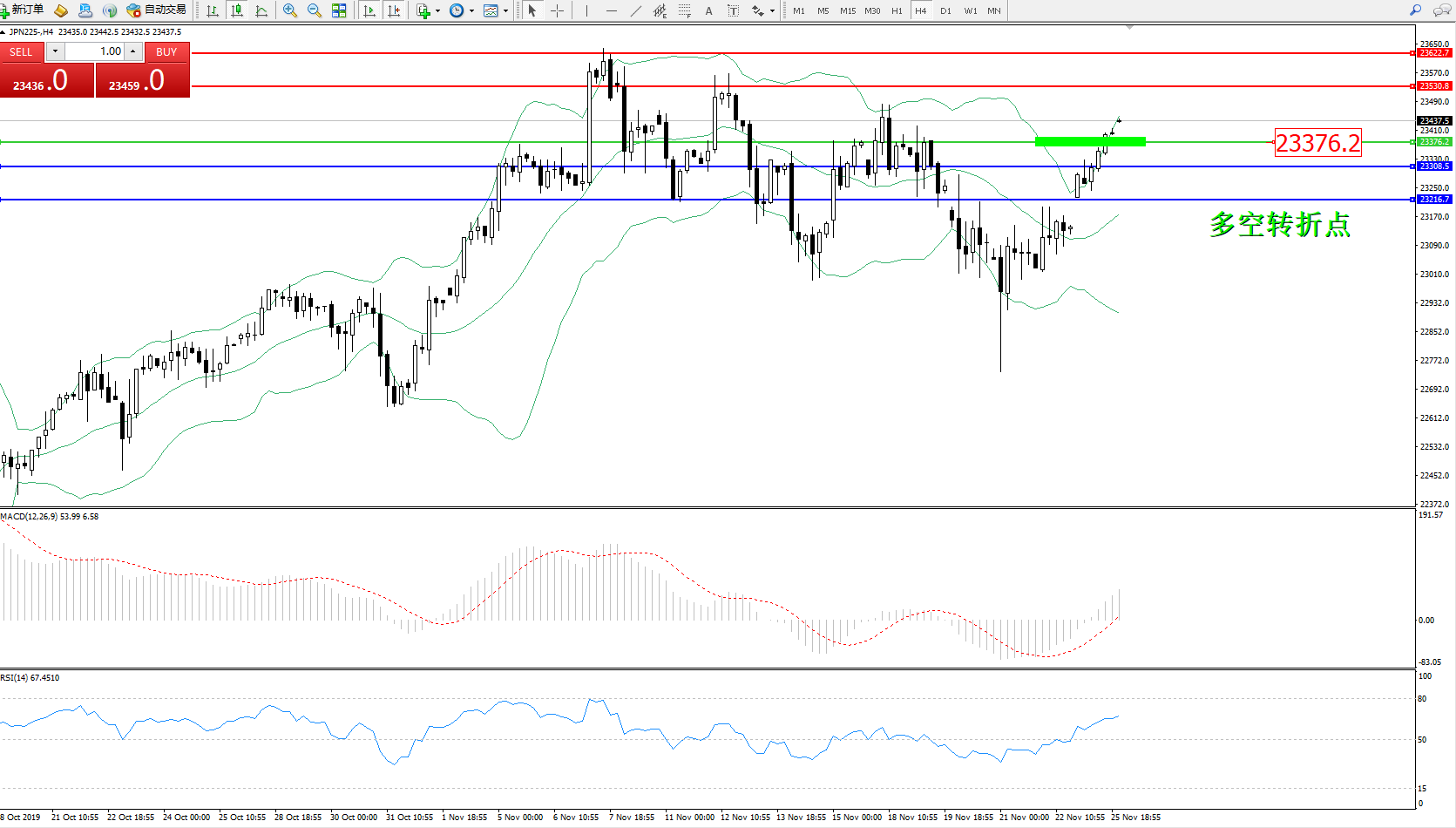Open the tile windows layout icon
The height and width of the screenshot is (828, 1456).
point(339,10)
